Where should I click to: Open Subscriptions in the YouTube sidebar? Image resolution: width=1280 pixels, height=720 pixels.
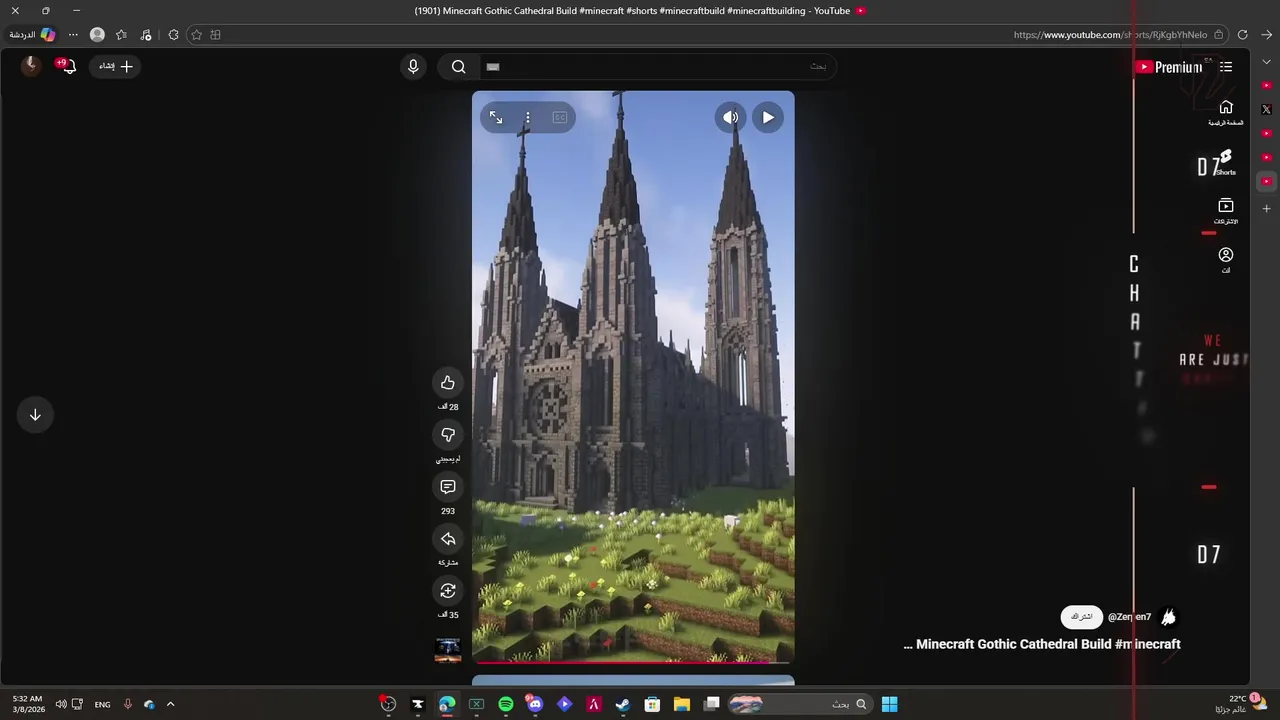coord(1226,211)
